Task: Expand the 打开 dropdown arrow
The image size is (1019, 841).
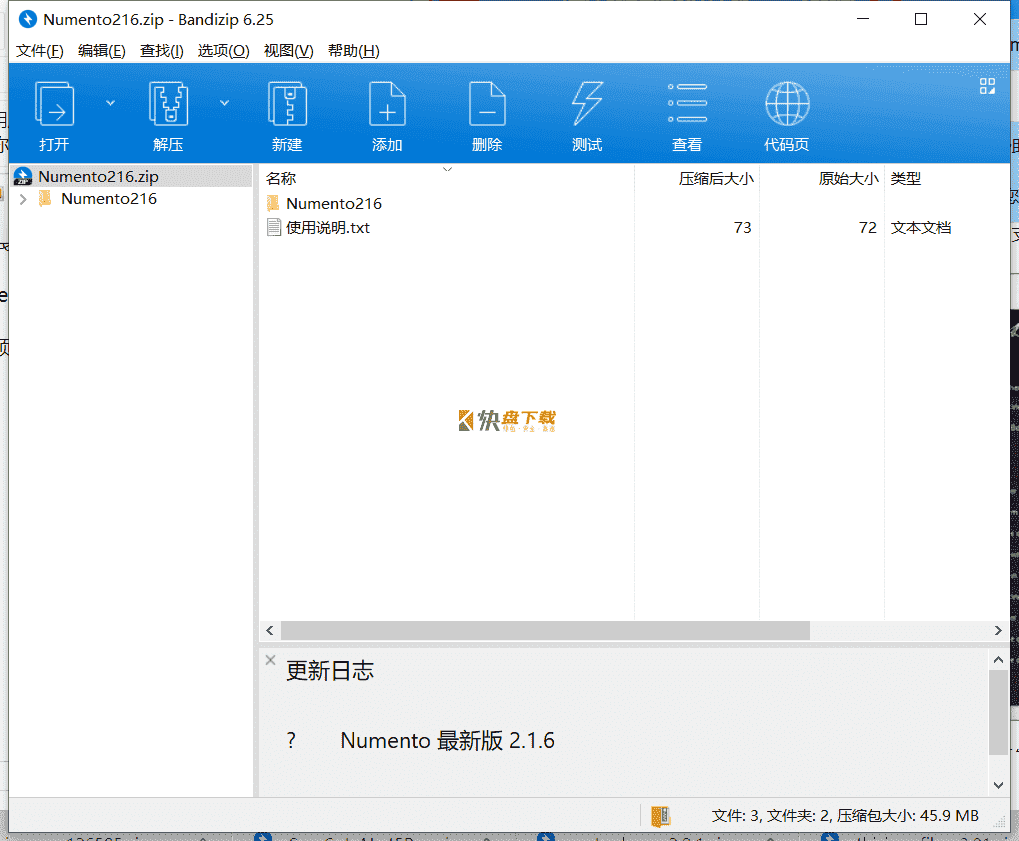Action: [110, 103]
